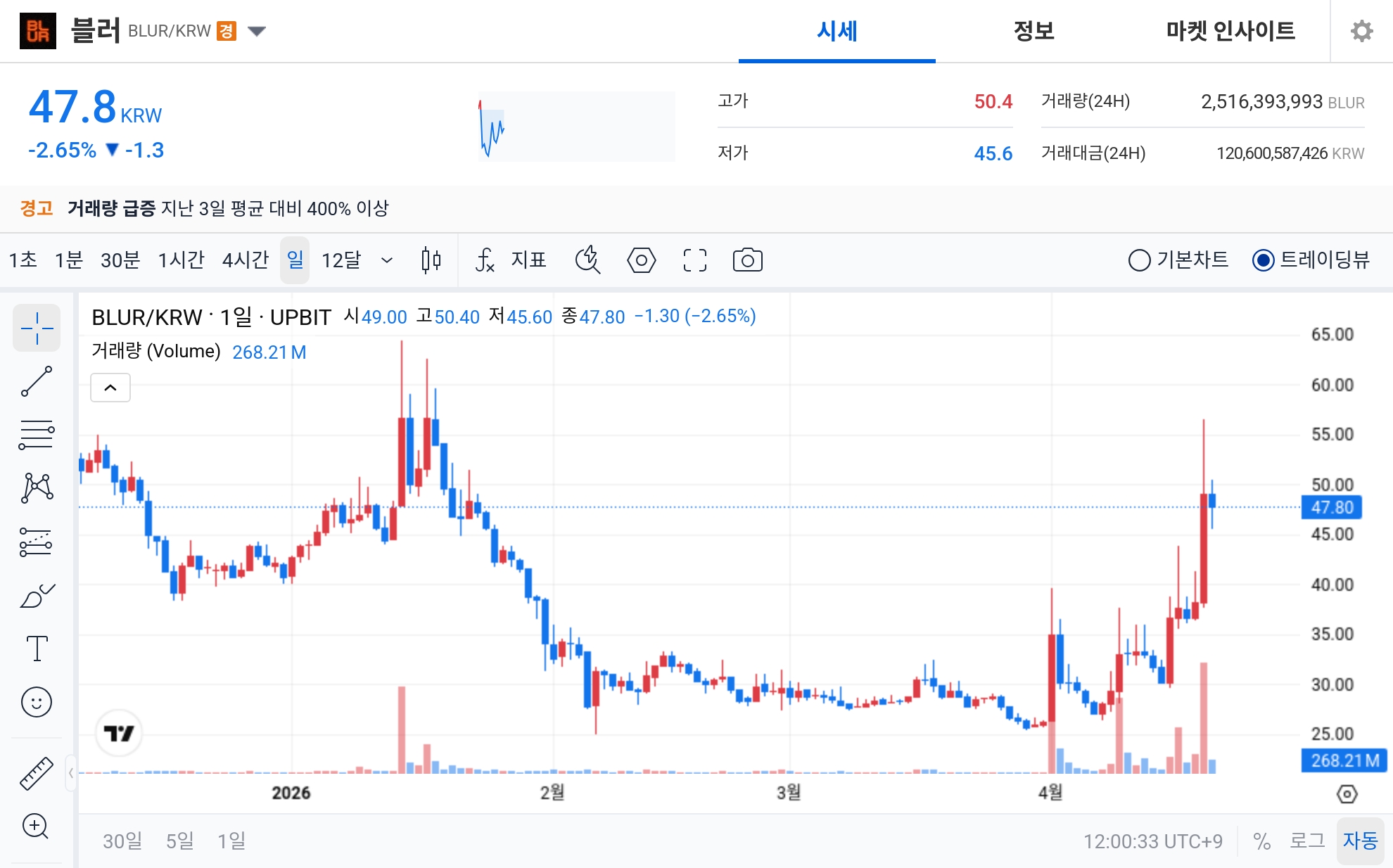Select the 4시간 timeframe
This screenshot has width=1393, height=868.
pos(246,260)
